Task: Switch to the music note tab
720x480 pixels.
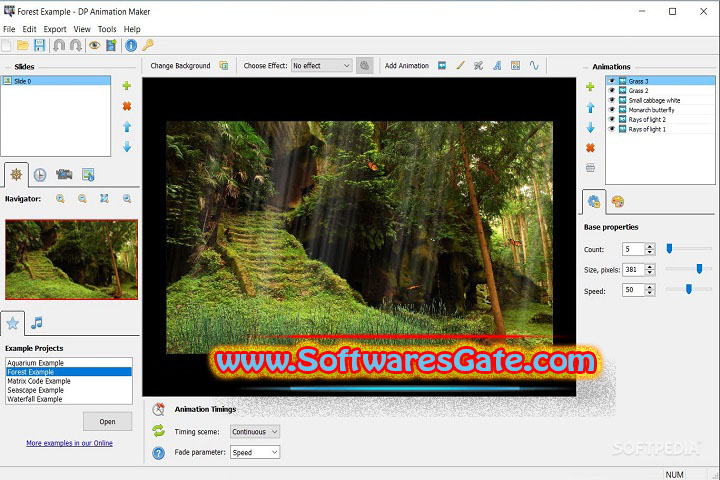Action: (37, 323)
